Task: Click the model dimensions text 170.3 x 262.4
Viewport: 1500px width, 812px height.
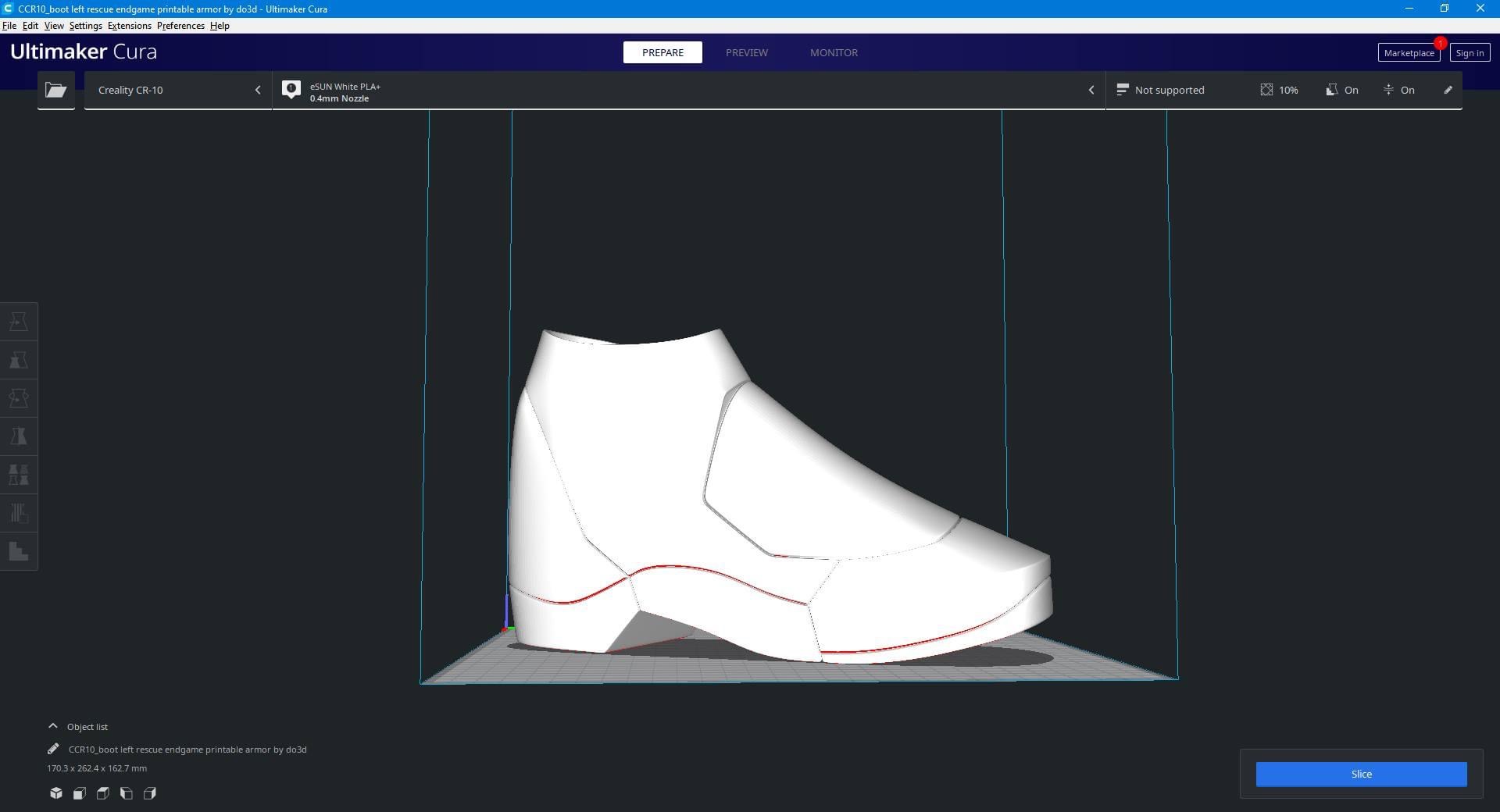Action: pos(97,768)
